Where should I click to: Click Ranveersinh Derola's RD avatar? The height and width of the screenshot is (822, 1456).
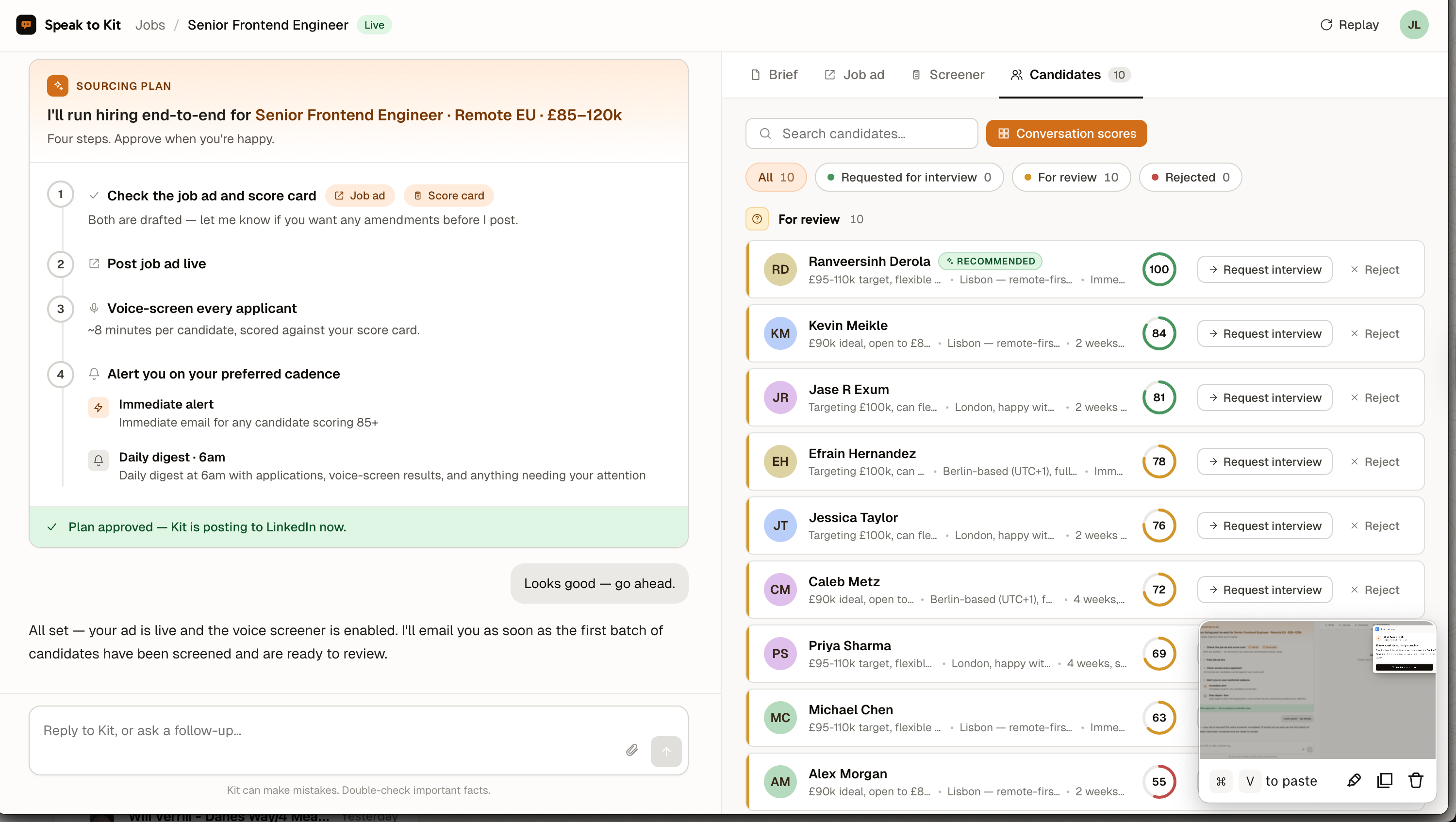780,269
